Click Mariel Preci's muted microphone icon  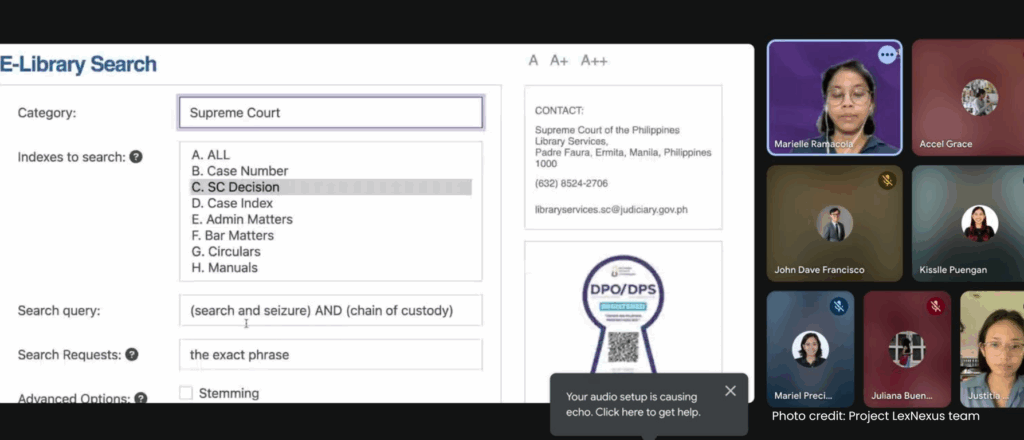(838, 307)
